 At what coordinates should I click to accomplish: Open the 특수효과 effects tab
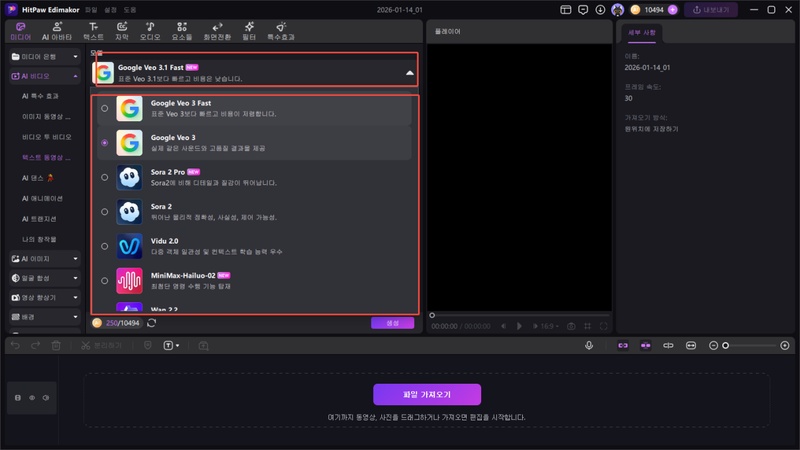[281, 31]
